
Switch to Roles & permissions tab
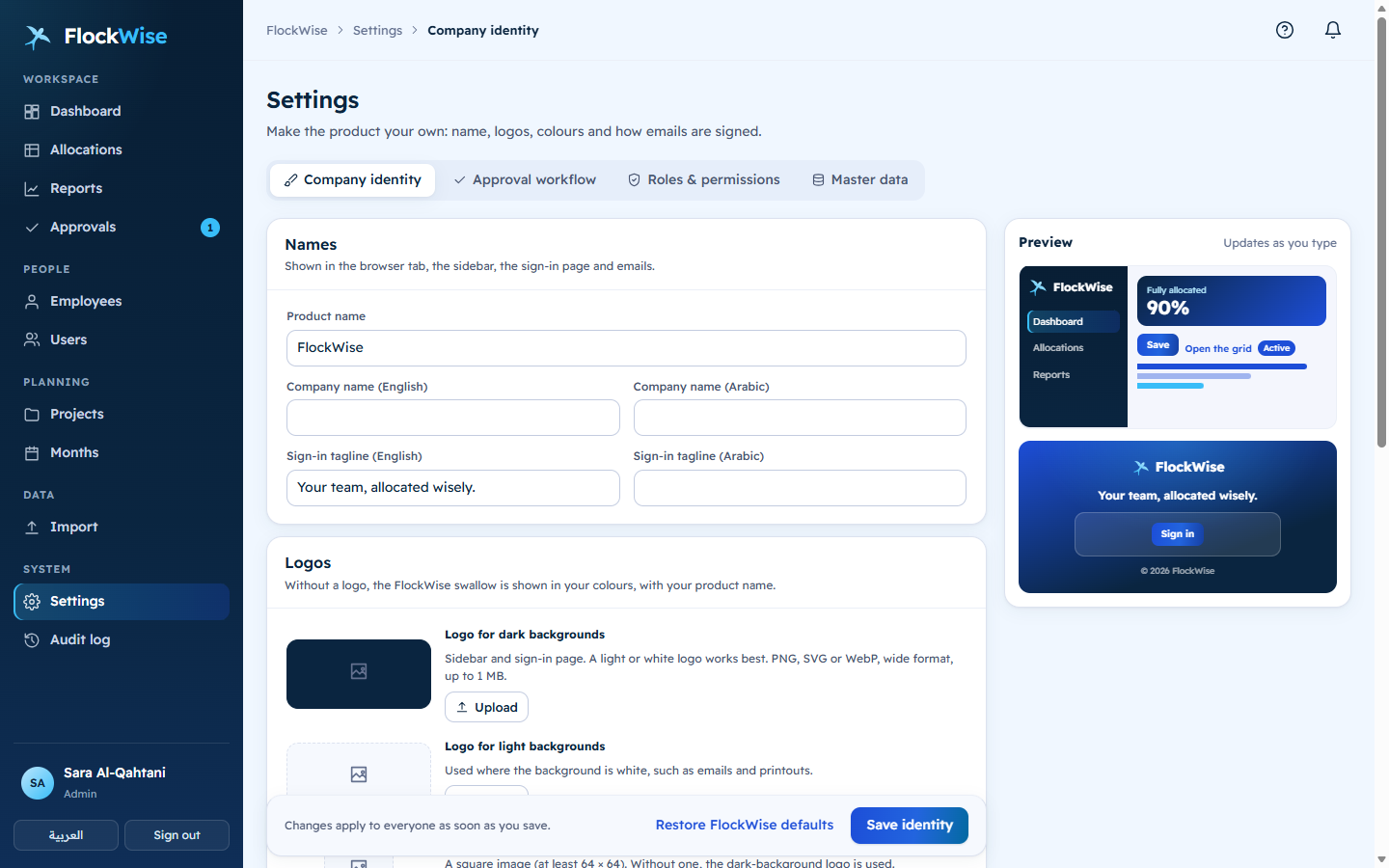point(704,180)
